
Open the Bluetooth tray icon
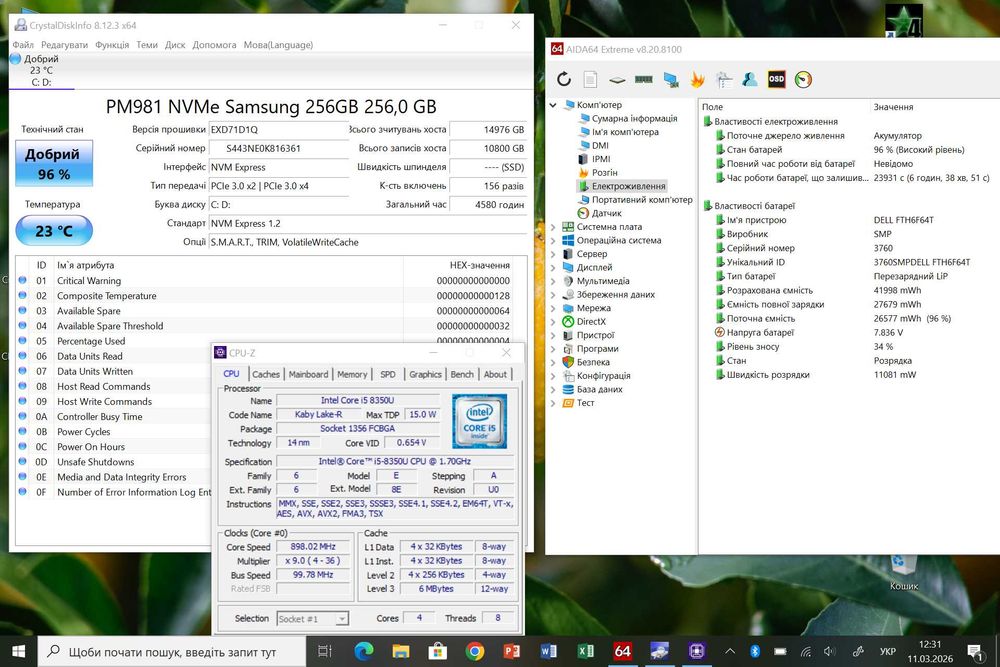tap(755, 651)
